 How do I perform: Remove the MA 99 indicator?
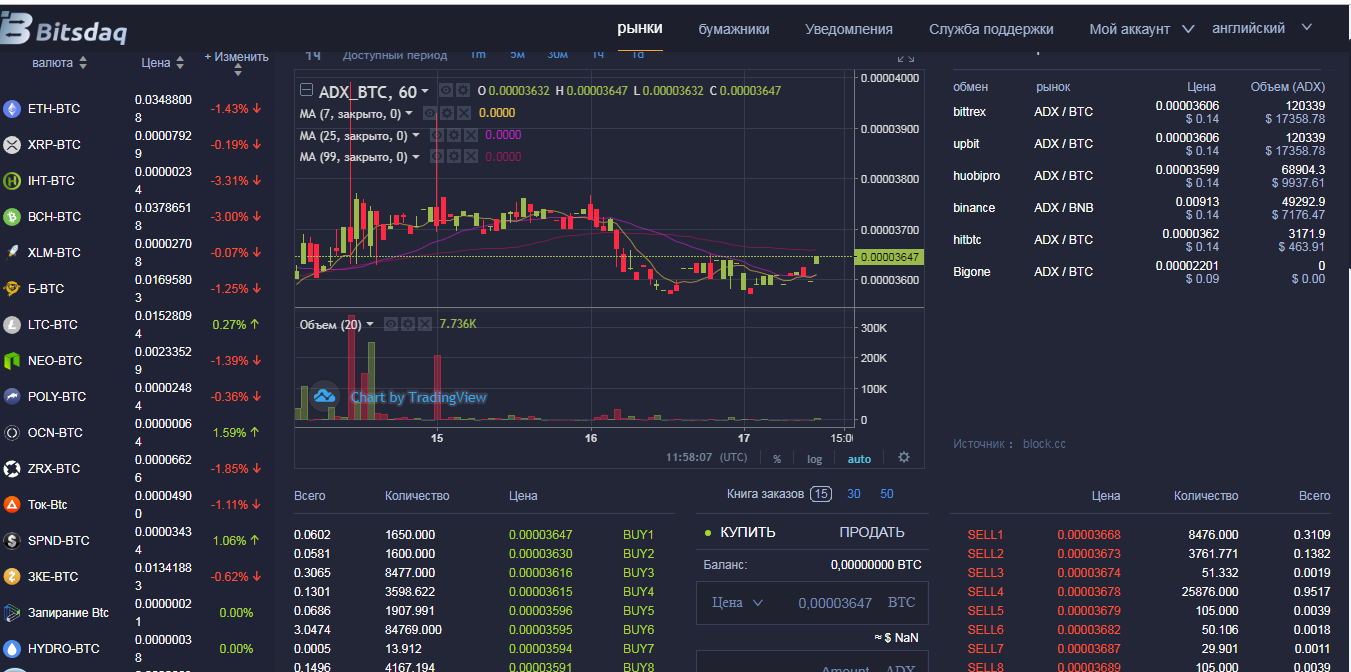[469, 157]
